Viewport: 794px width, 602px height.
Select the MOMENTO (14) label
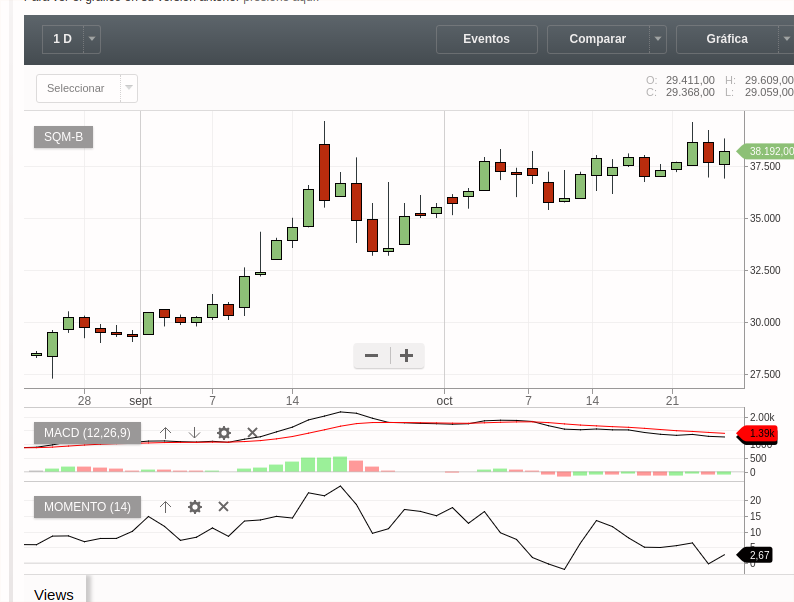[x=87, y=507]
